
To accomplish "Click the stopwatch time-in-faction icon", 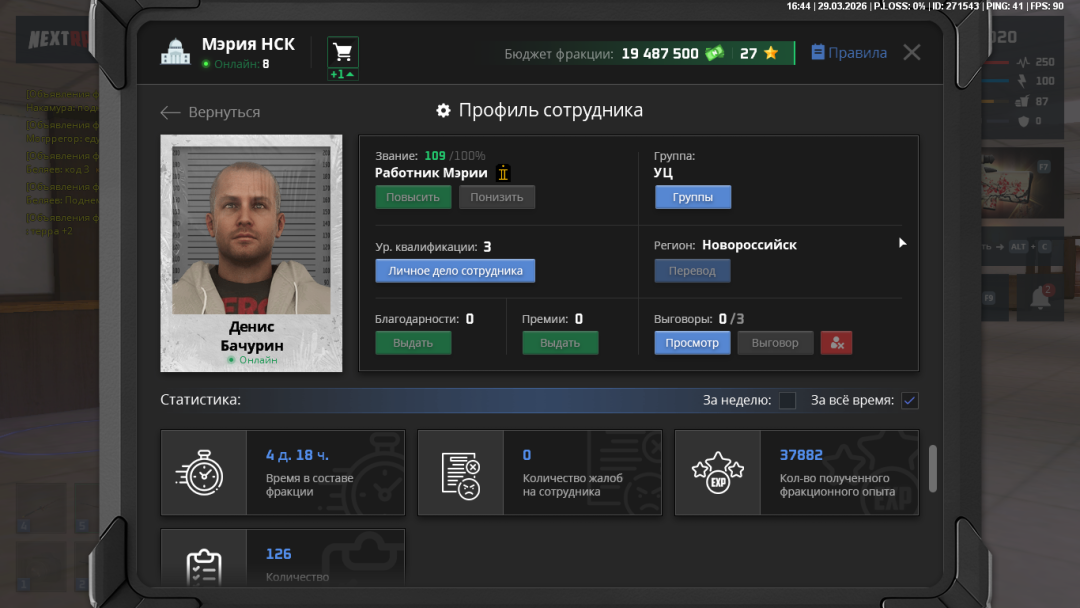I will pyautogui.click(x=204, y=473).
